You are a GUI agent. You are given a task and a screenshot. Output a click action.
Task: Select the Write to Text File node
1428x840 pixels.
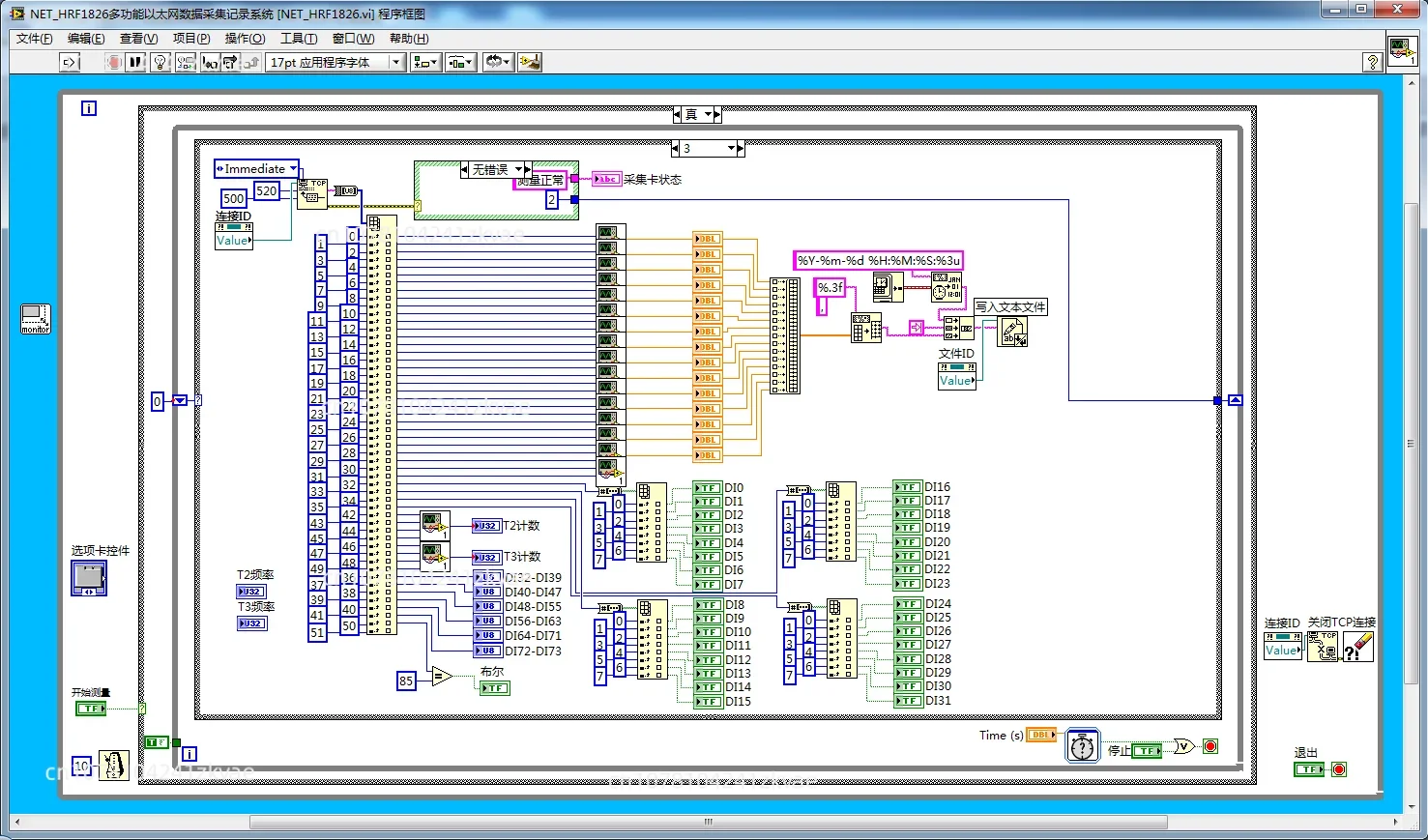tap(1012, 332)
